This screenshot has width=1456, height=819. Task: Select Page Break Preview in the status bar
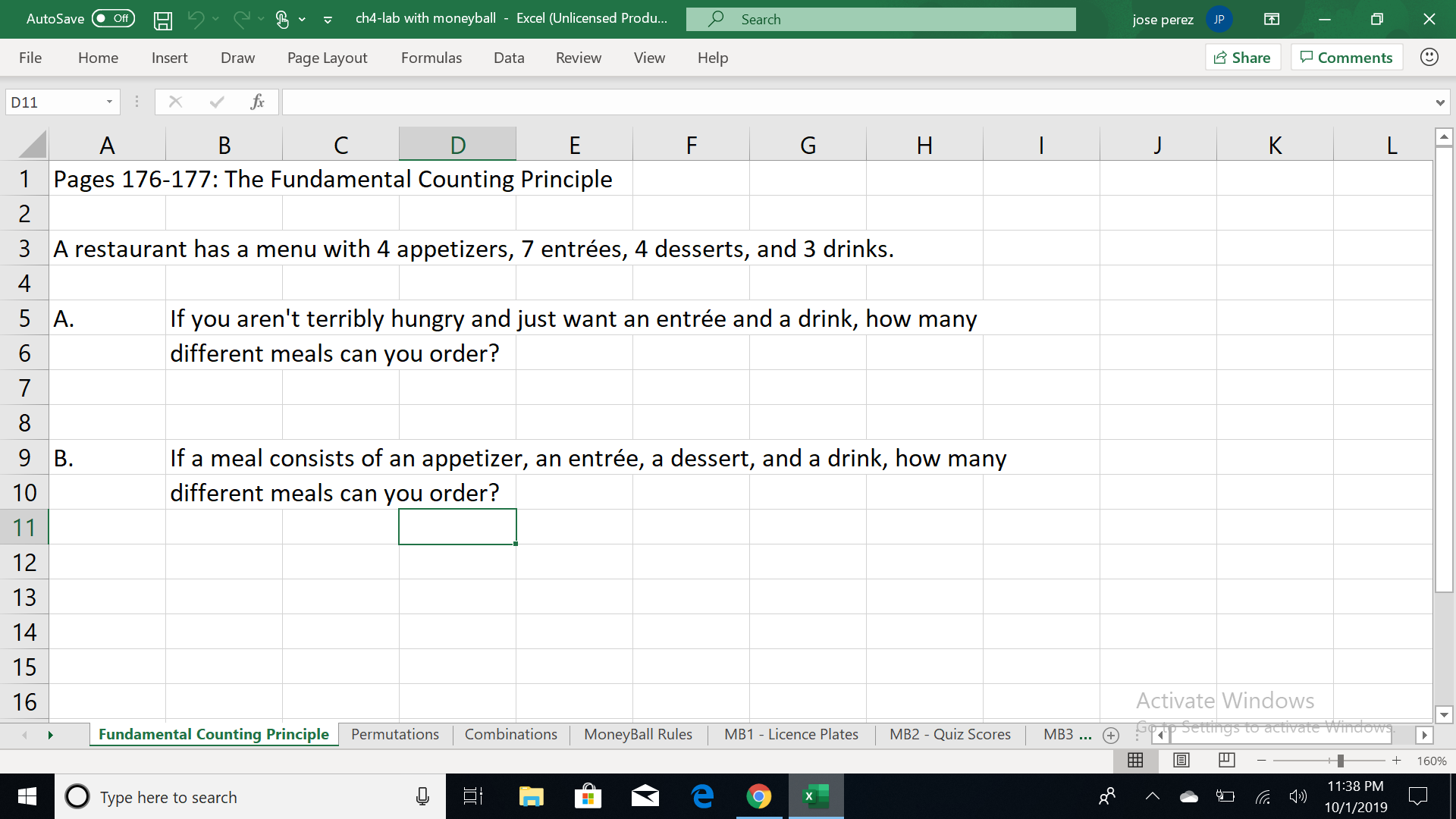1225,760
